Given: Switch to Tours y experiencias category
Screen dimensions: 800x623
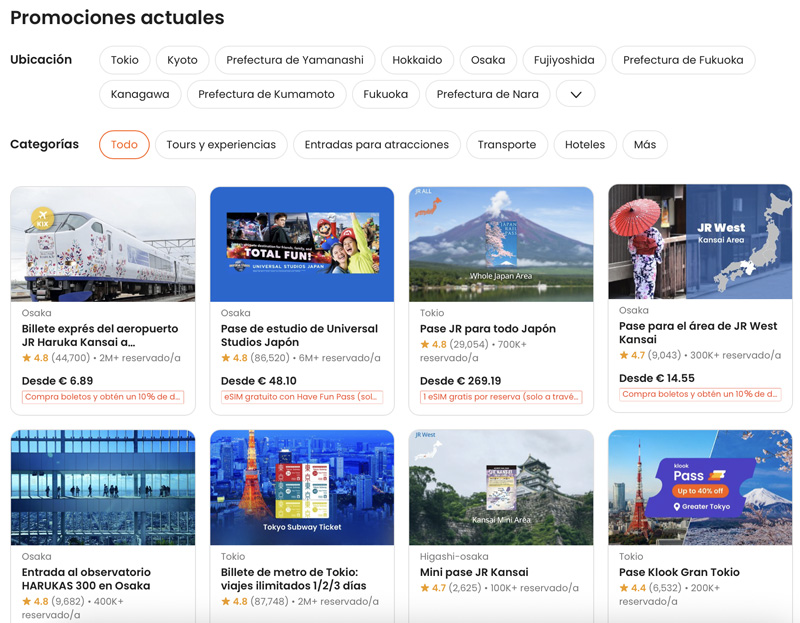Looking at the screenshot, I should pyautogui.click(x=221, y=145).
